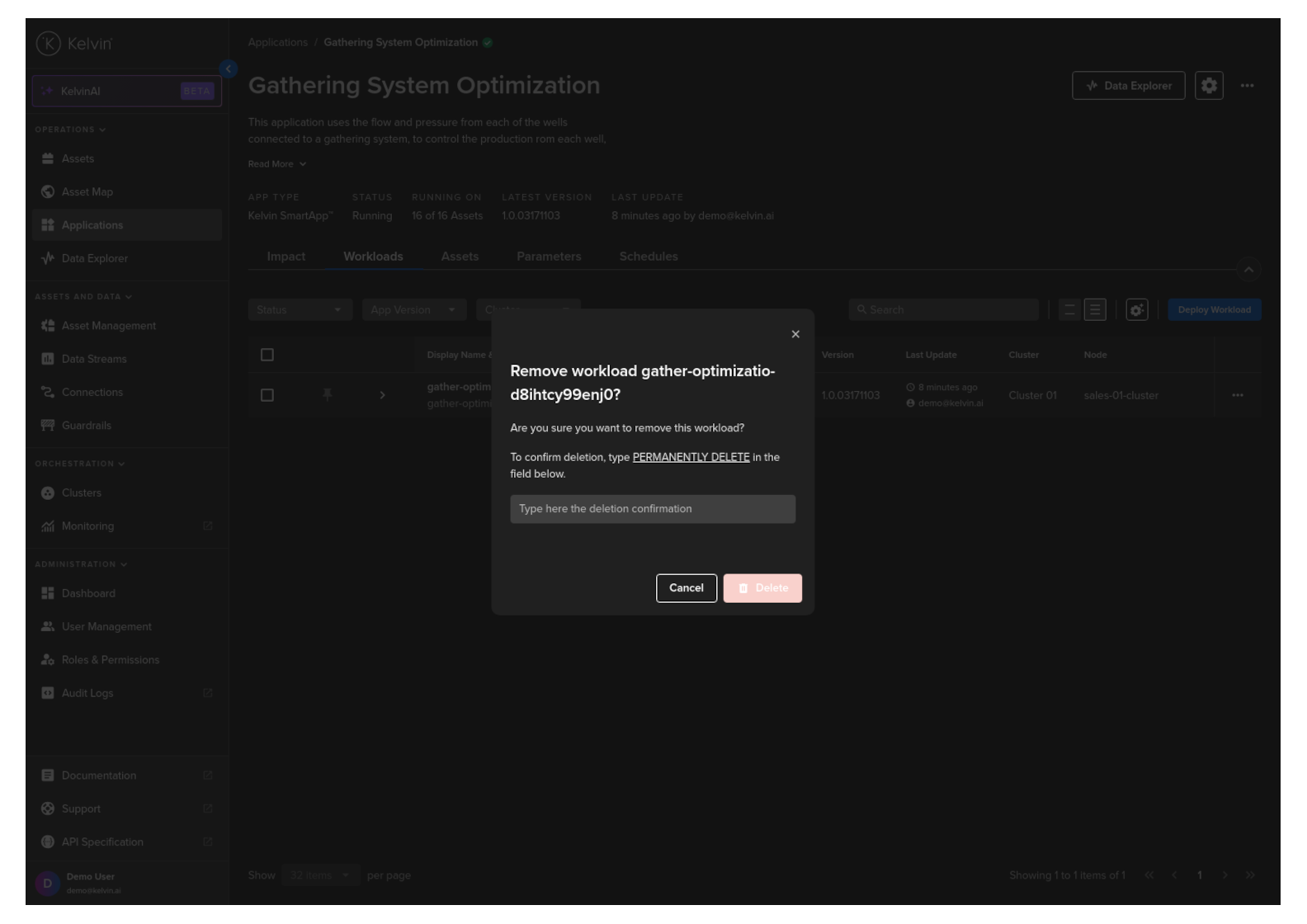Collapse the sidebar with the arrow icon

[x=229, y=69]
